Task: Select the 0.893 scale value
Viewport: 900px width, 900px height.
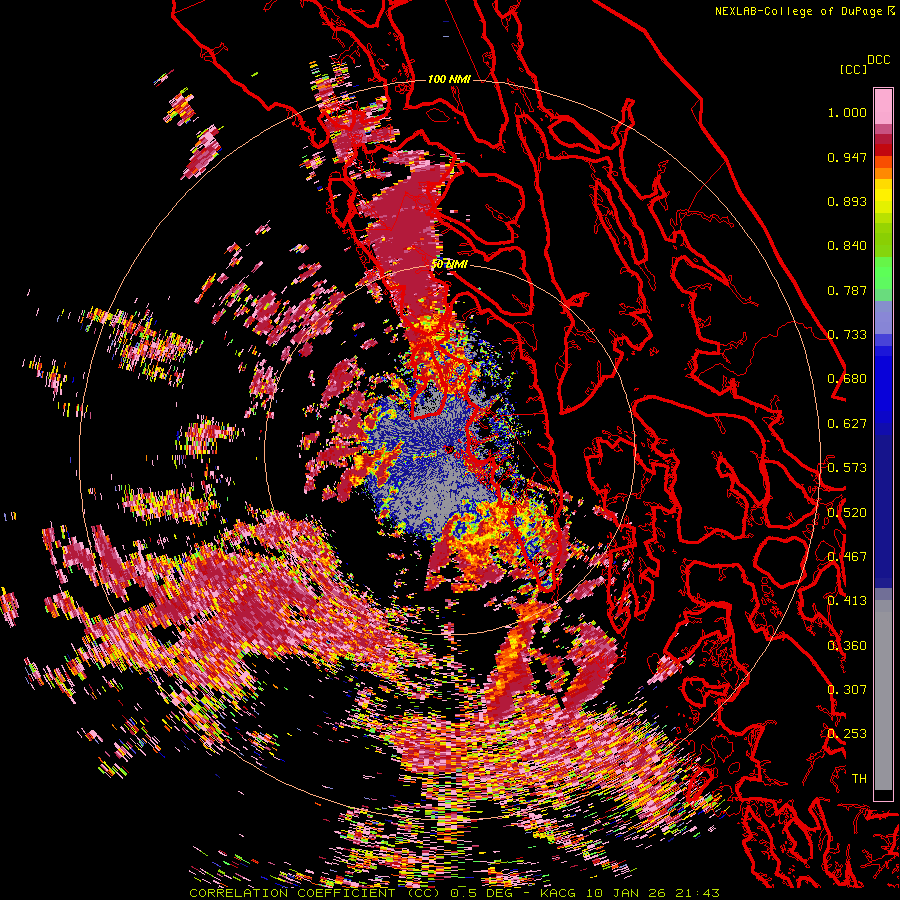Action: tap(847, 201)
